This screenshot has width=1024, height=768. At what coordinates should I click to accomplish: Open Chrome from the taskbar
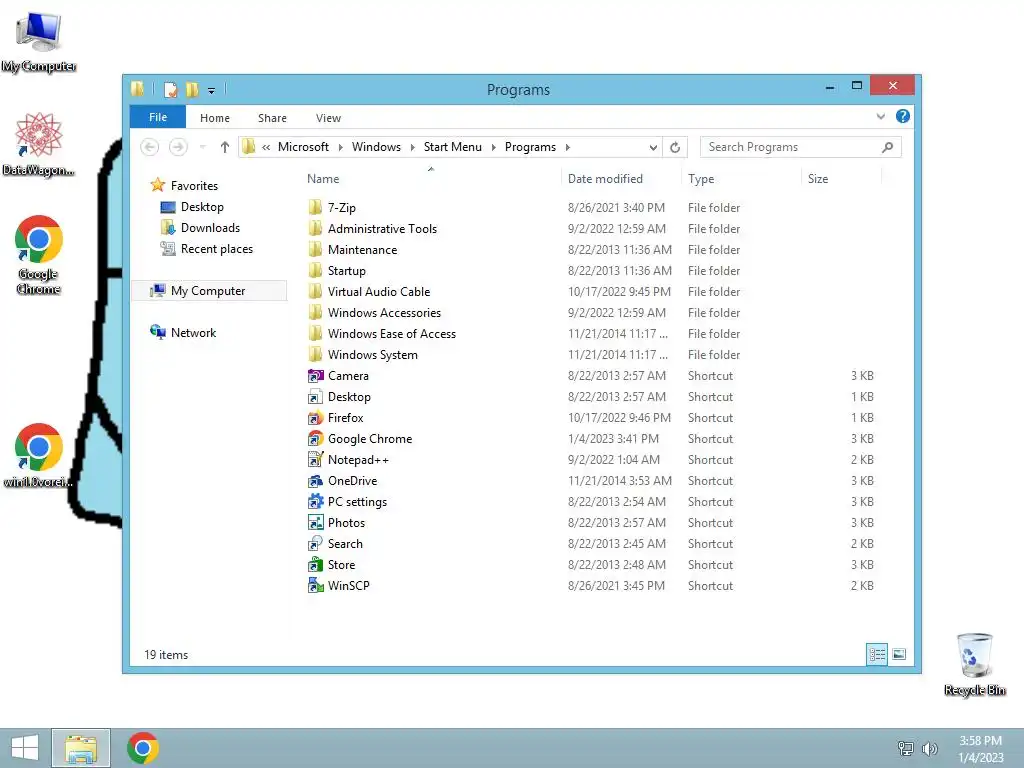tap(143, 748)
